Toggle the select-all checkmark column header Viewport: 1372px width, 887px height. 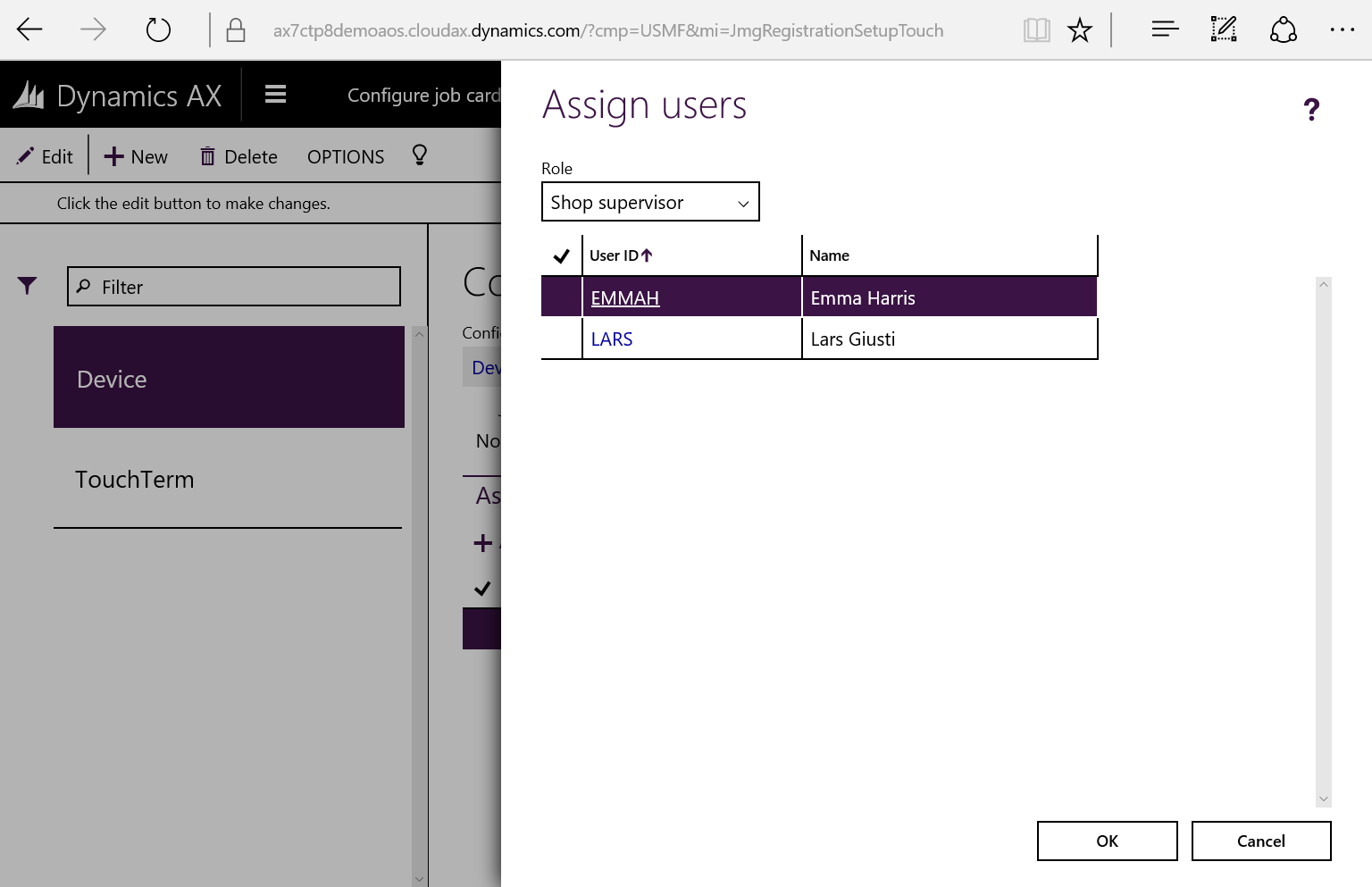tap(562, 255)
